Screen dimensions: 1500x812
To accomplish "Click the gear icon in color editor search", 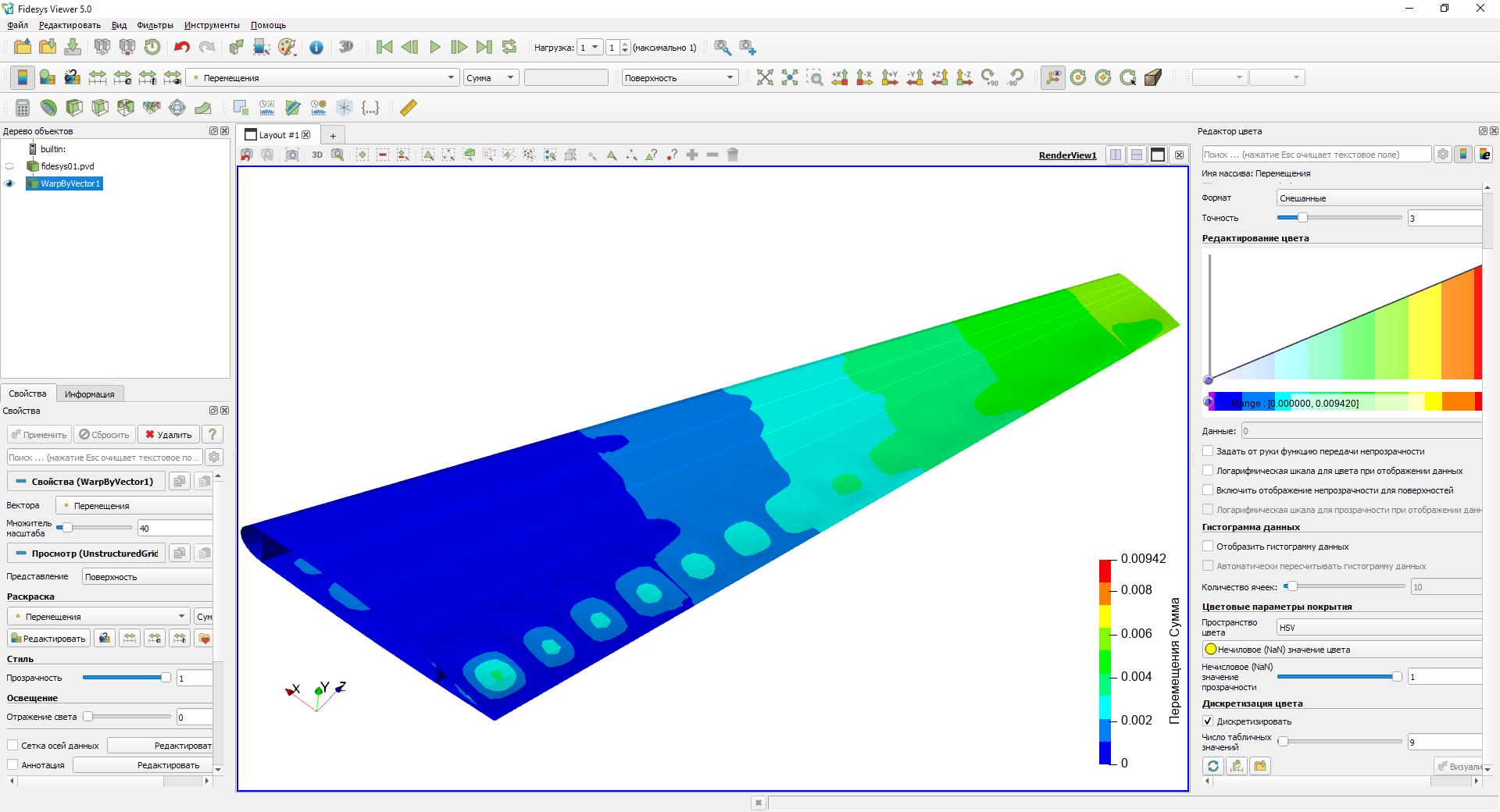I will [1443, 155].
